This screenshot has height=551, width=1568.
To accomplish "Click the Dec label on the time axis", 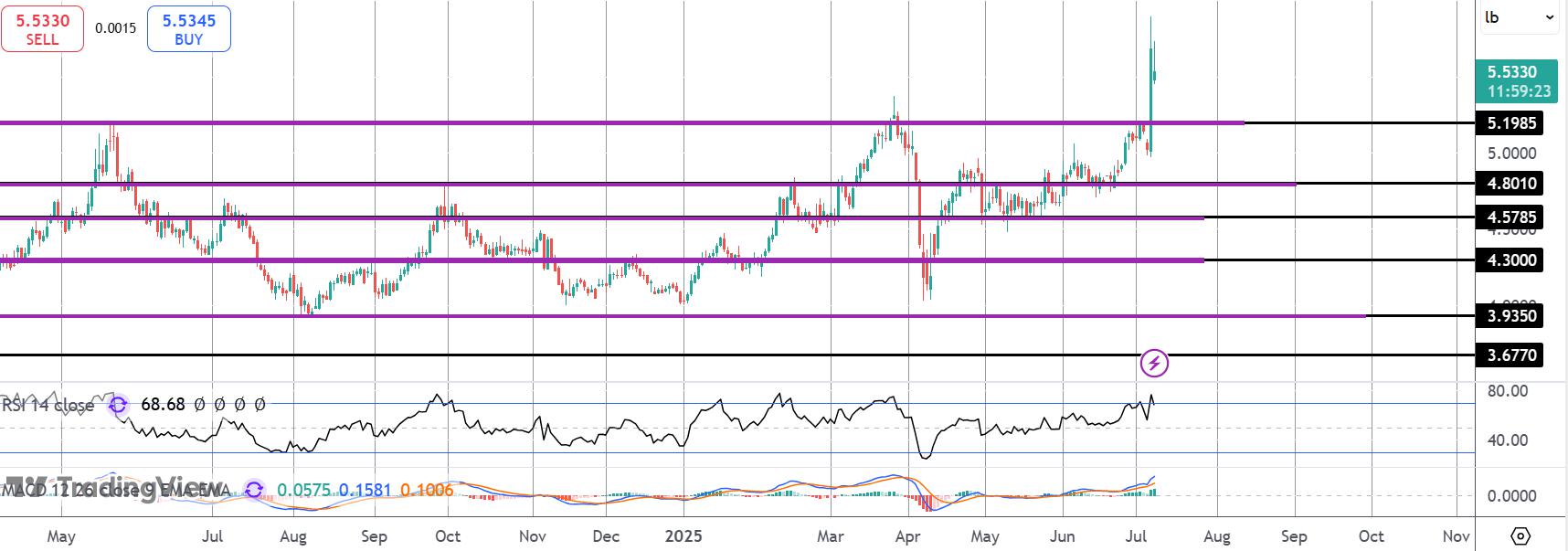I will 605,536.
